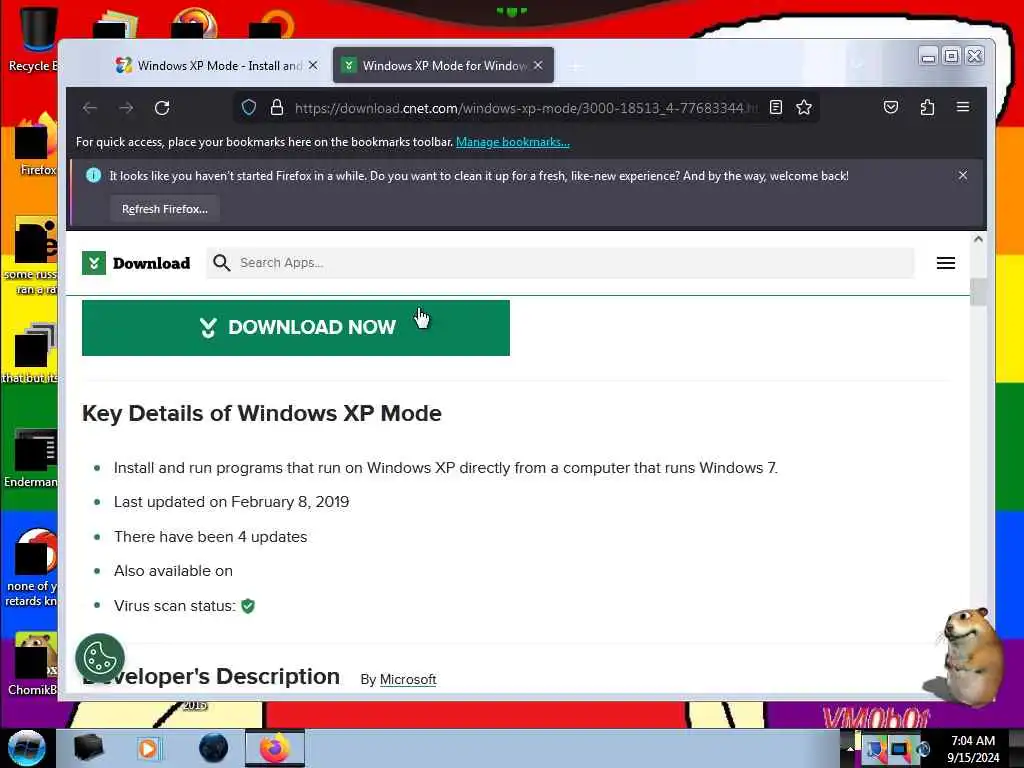Select the Firefox desktop shortcut
1024x768 pixels.
(x=37, y=145)
